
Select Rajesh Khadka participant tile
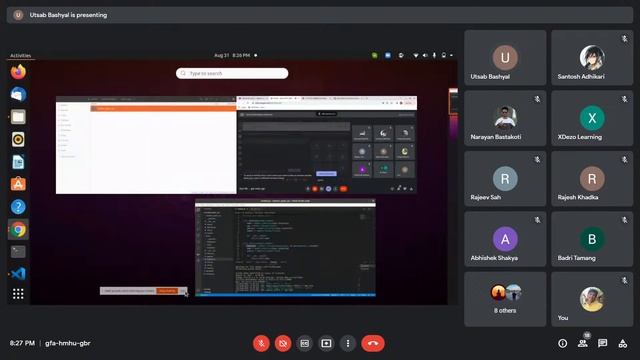pos(592,178)
